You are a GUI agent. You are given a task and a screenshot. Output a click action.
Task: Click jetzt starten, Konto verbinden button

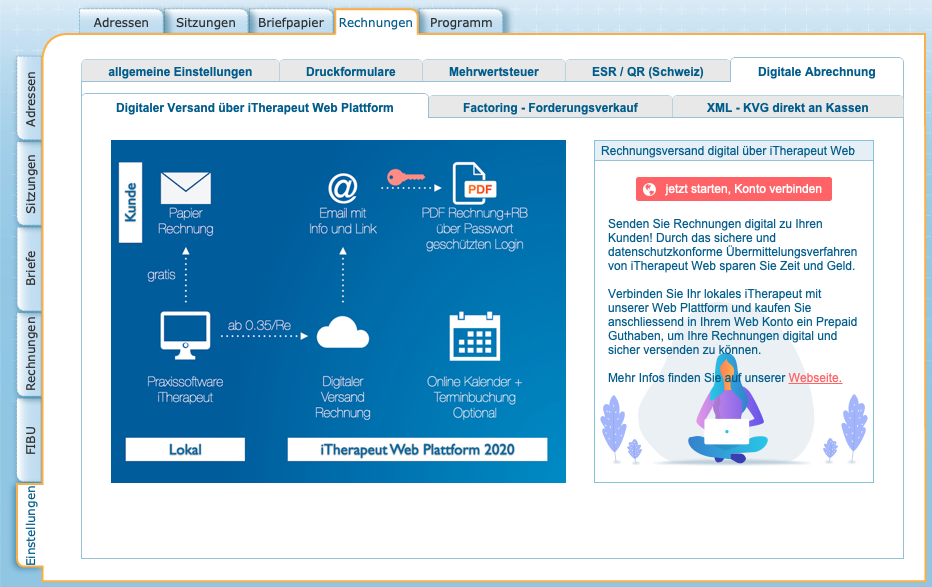733,189
